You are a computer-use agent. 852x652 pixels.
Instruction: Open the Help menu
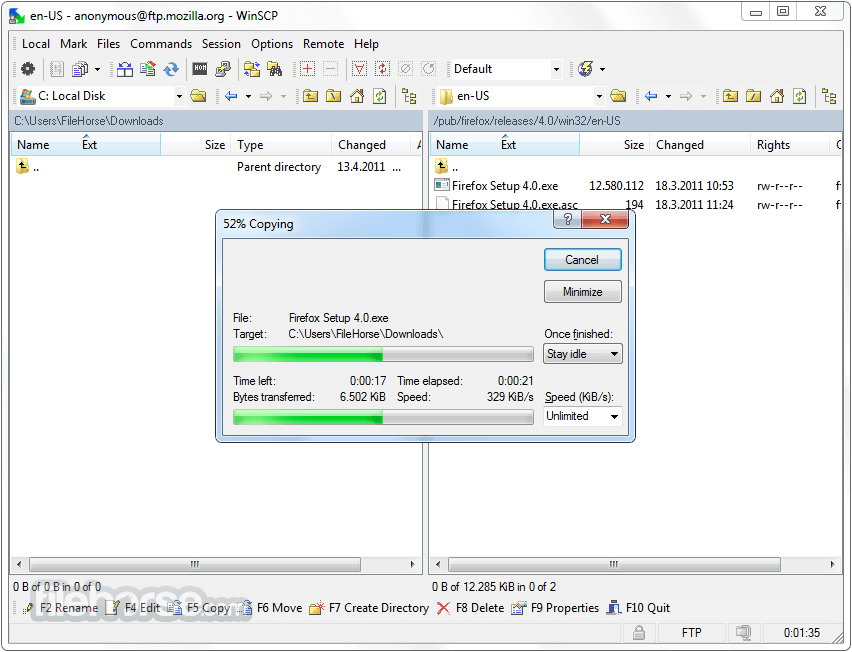click(366, 44)
